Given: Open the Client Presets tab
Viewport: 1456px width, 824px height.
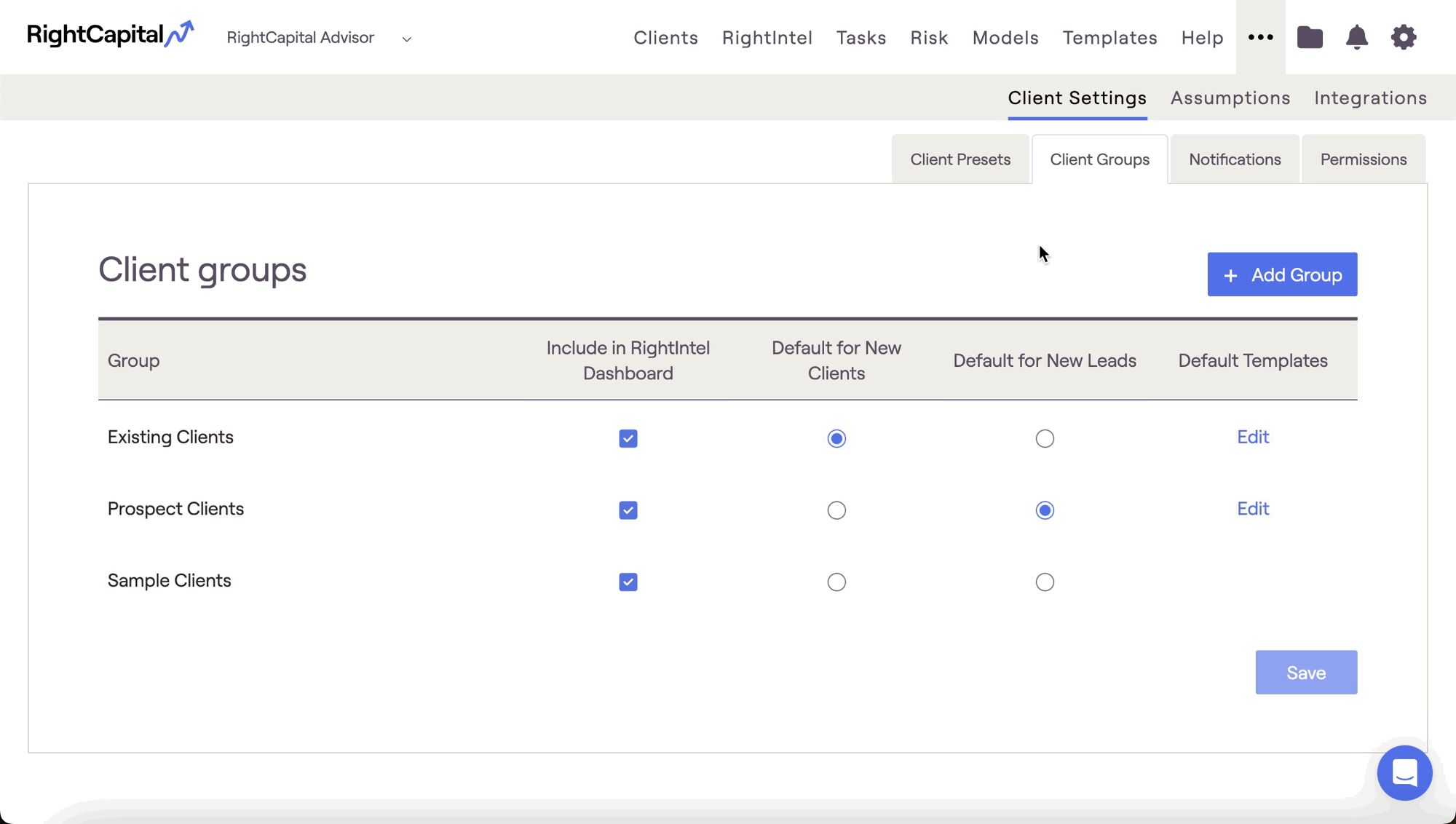Looking at the screenshot, I should coord(960,159).
